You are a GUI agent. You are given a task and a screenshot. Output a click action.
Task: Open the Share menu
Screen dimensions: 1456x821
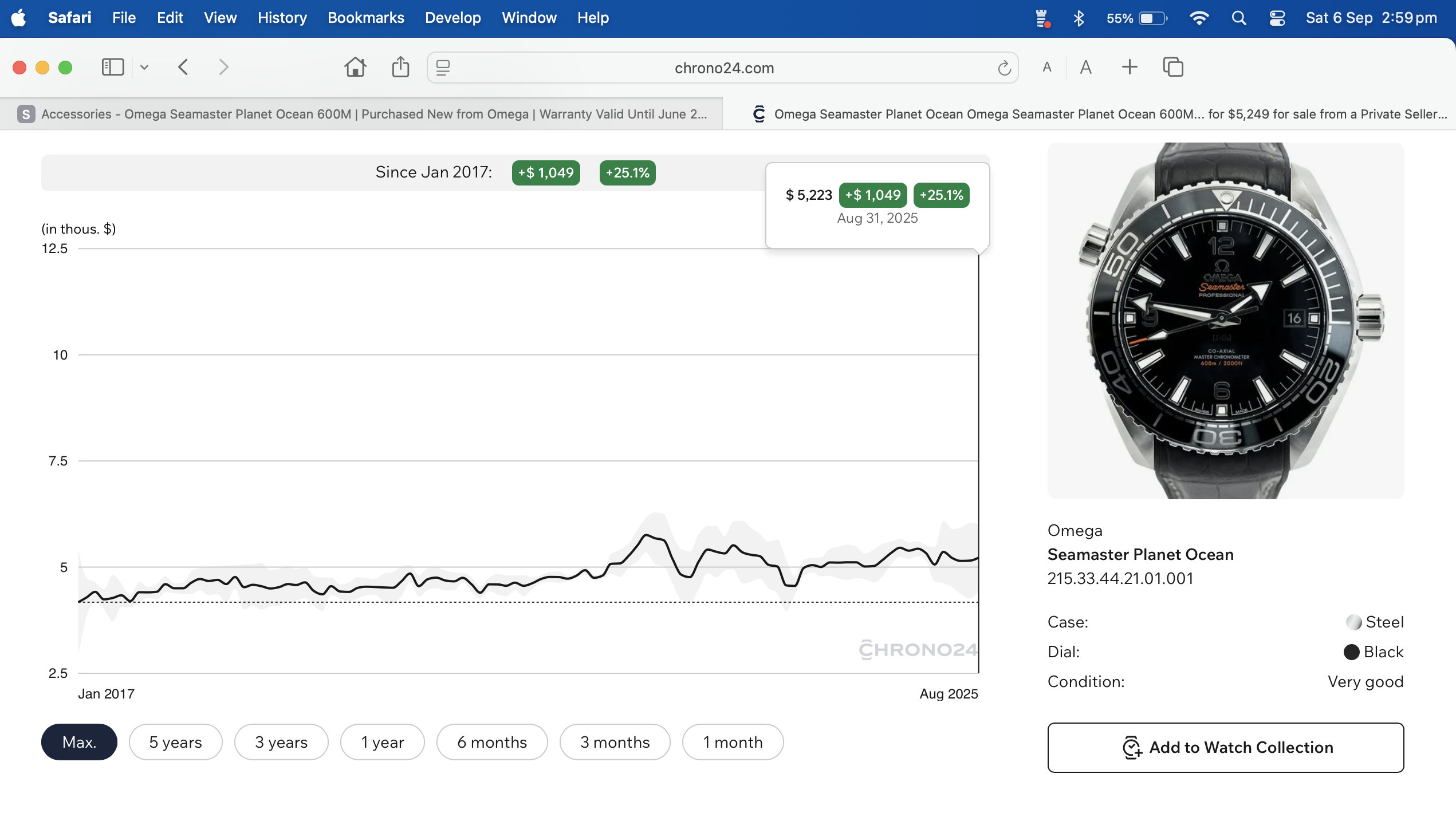pos(400,67)
